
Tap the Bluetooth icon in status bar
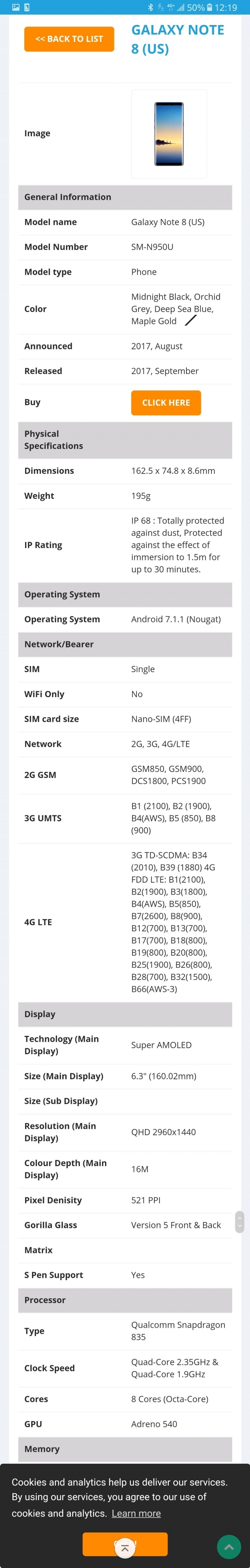(x=151, y=7)
